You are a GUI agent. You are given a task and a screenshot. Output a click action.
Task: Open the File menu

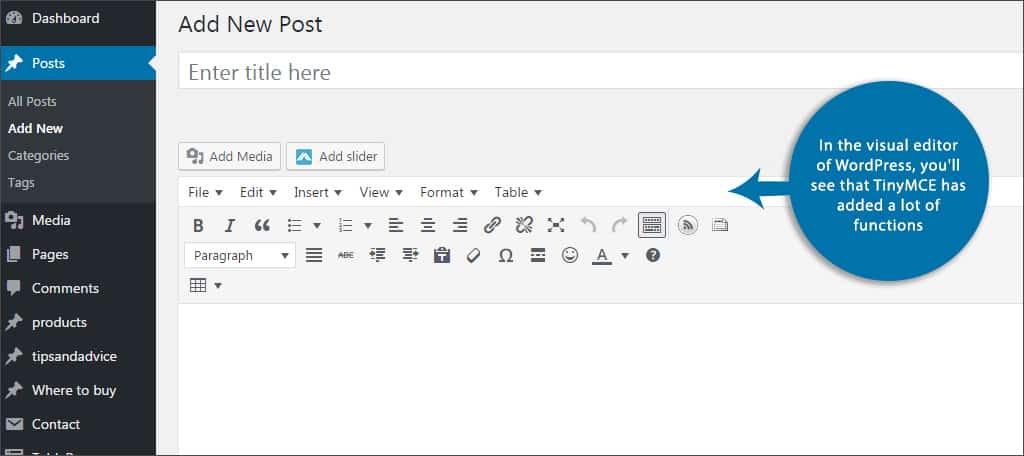coord(205,192)
